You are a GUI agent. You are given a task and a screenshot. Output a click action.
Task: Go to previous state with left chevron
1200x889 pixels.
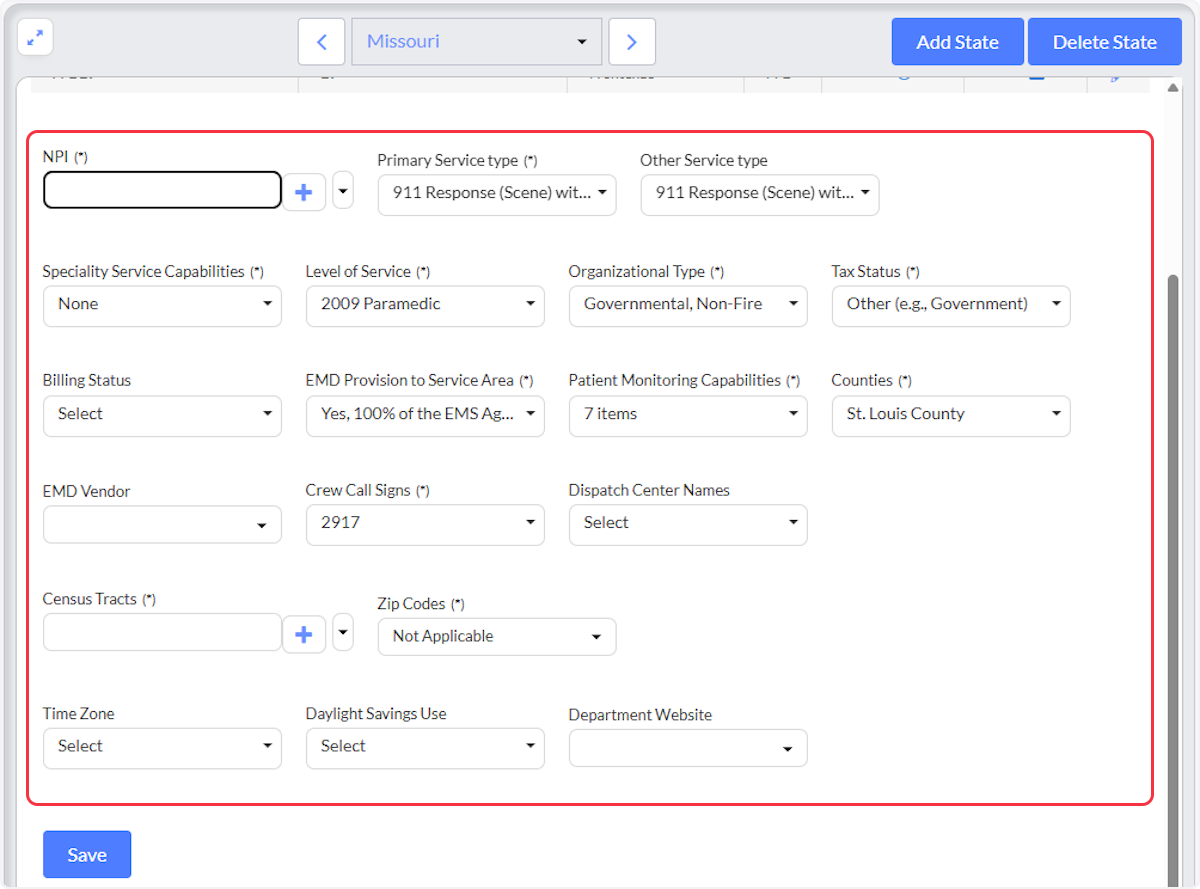[321, 42]
